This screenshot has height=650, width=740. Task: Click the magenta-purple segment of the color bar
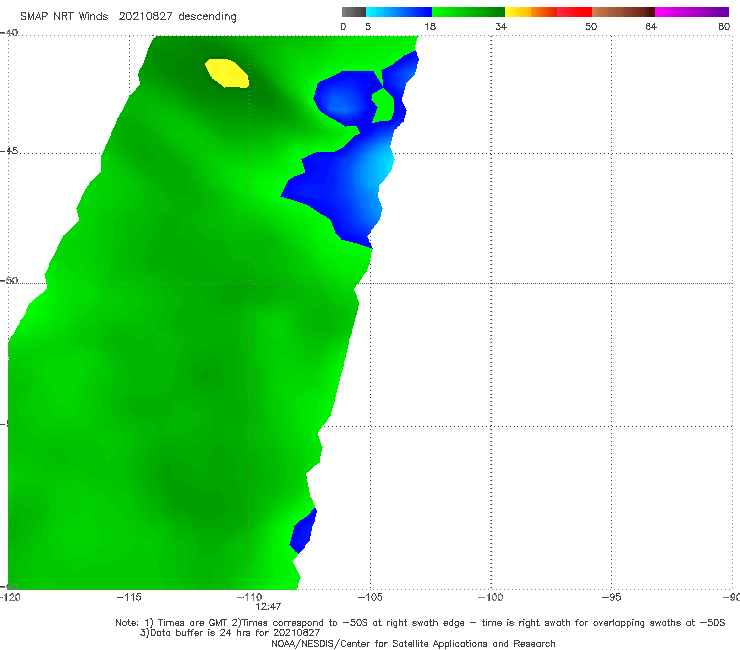(692, 12)
